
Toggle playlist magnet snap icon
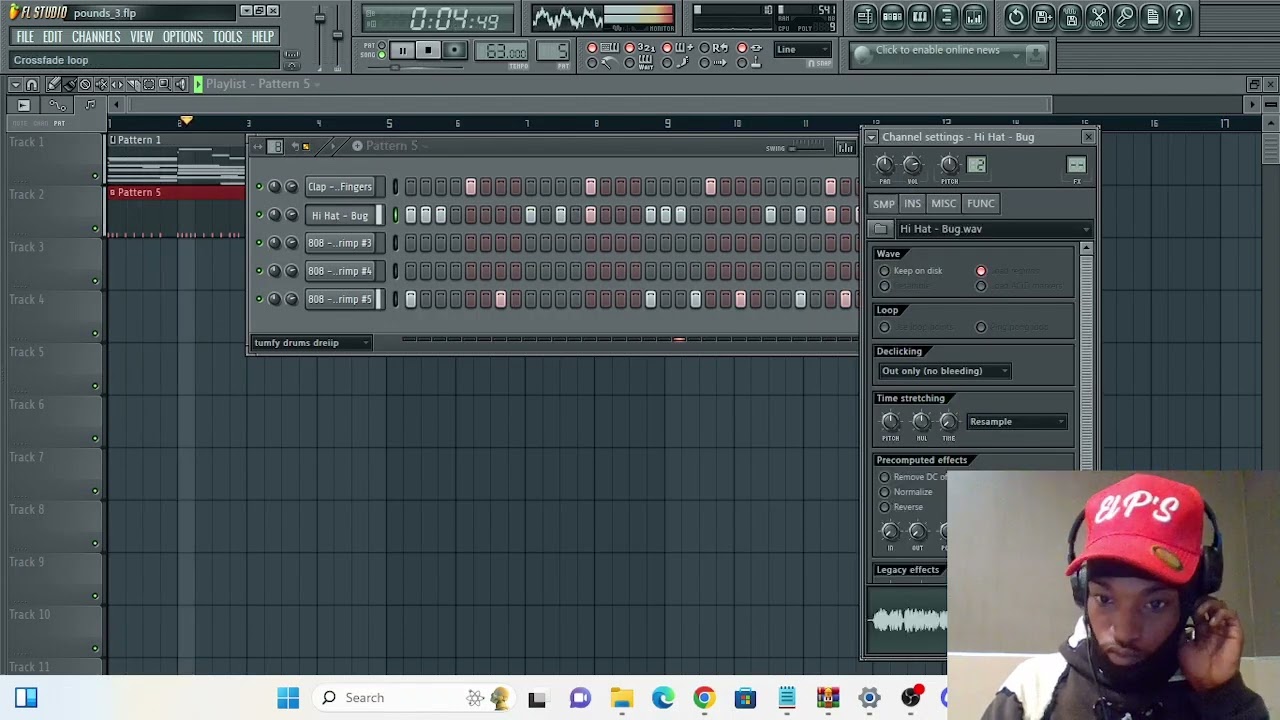point(32,85)
